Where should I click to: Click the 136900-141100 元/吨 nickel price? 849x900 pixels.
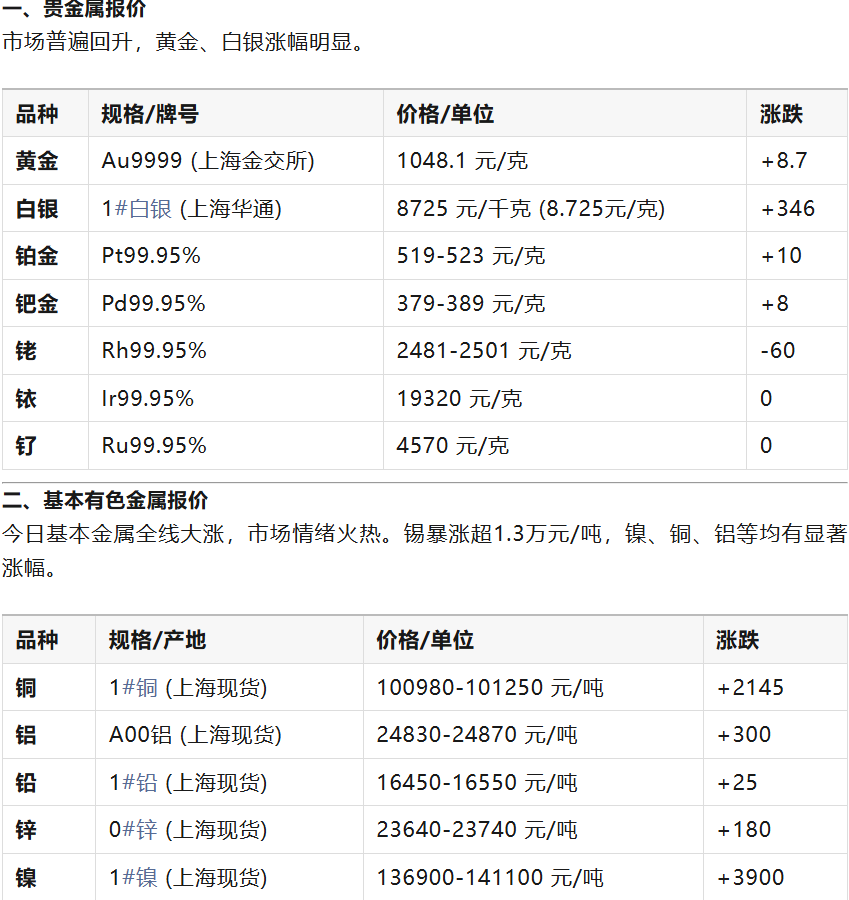490,878
